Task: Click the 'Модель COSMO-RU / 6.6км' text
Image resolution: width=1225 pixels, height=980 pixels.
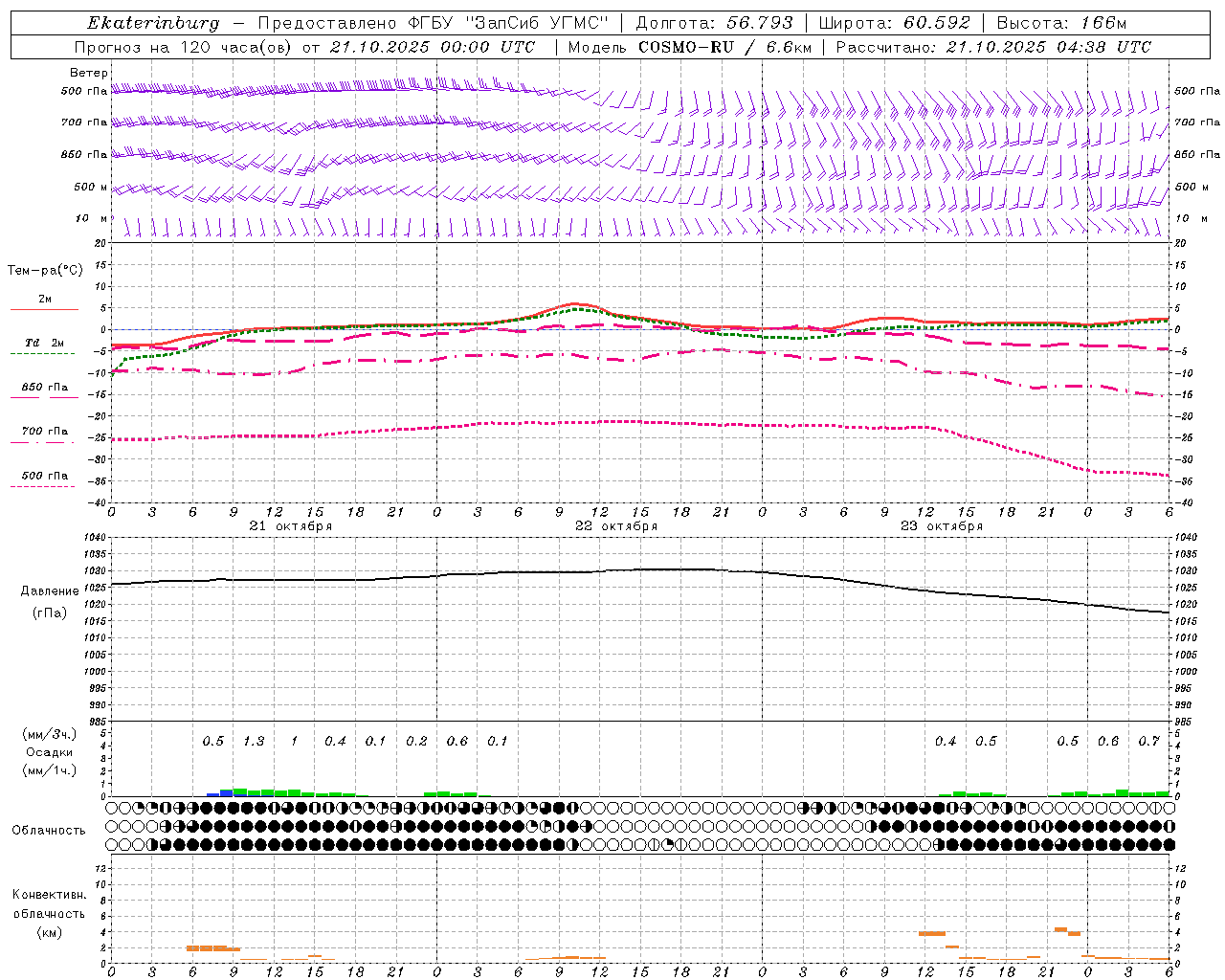Action: click(690, 47)
